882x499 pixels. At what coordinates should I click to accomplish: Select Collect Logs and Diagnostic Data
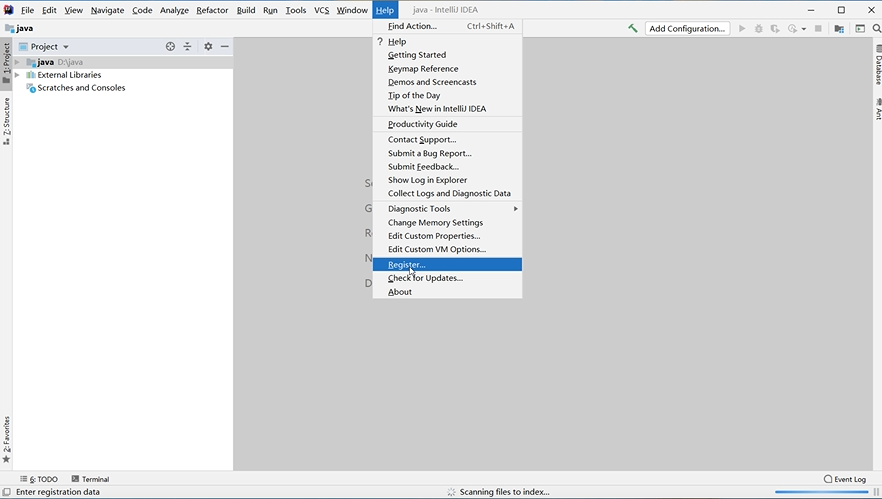tap(447, 193)
